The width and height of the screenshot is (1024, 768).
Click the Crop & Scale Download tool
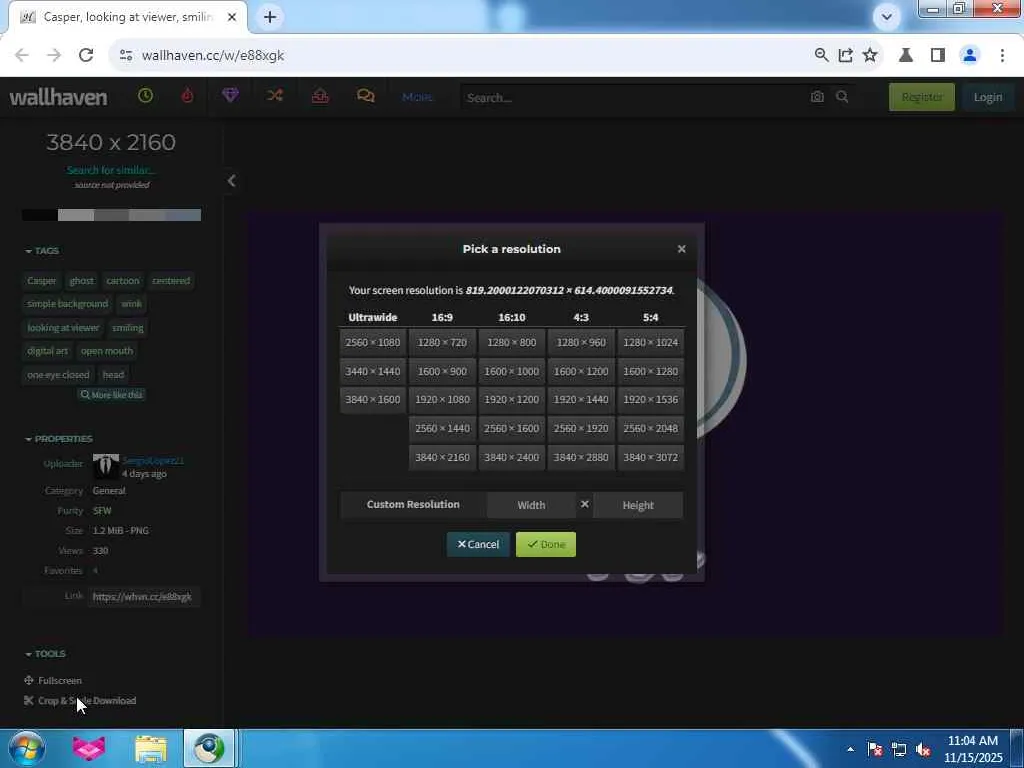click(x=80, y=701)
